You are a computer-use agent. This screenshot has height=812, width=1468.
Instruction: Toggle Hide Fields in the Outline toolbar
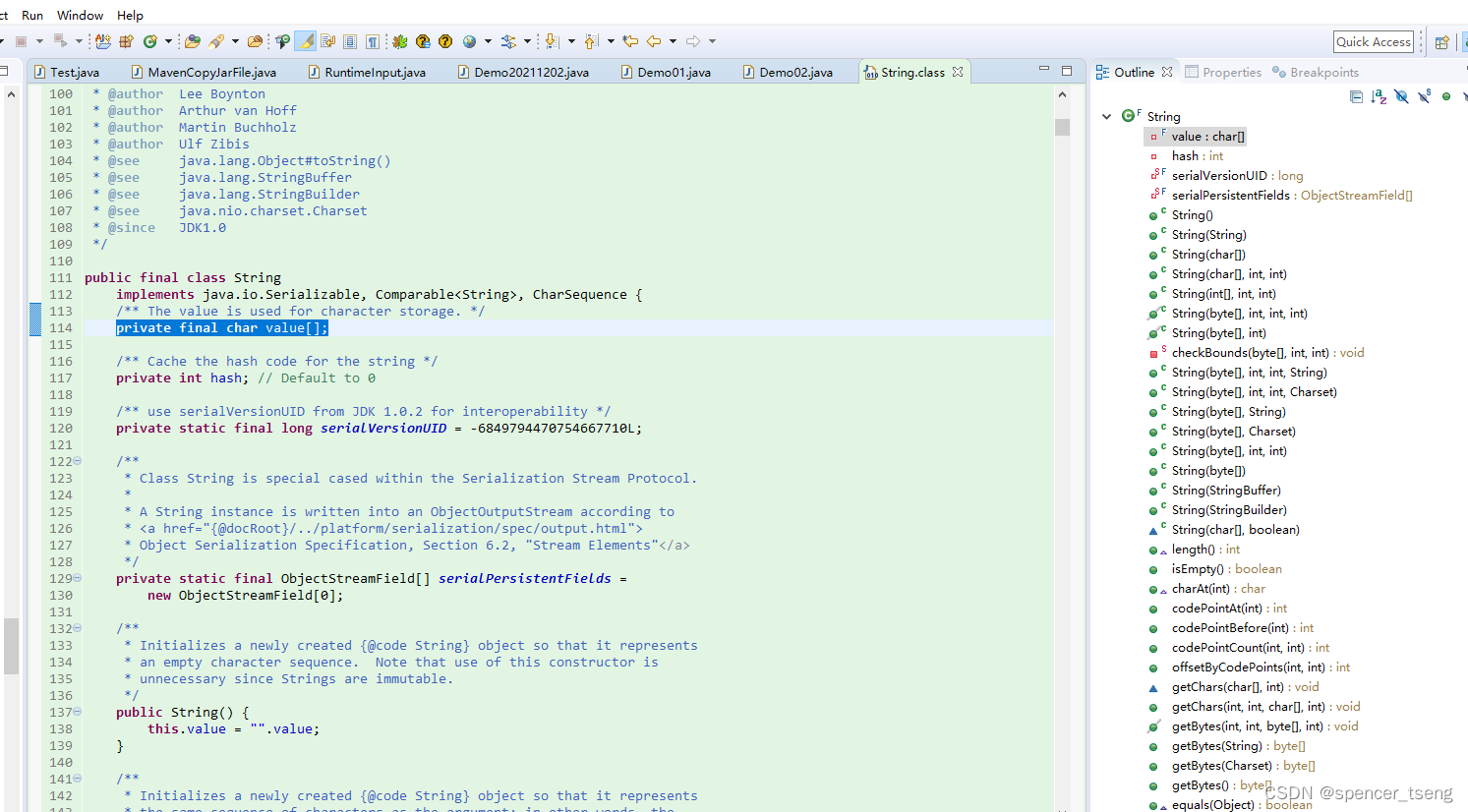[1401, 96]
